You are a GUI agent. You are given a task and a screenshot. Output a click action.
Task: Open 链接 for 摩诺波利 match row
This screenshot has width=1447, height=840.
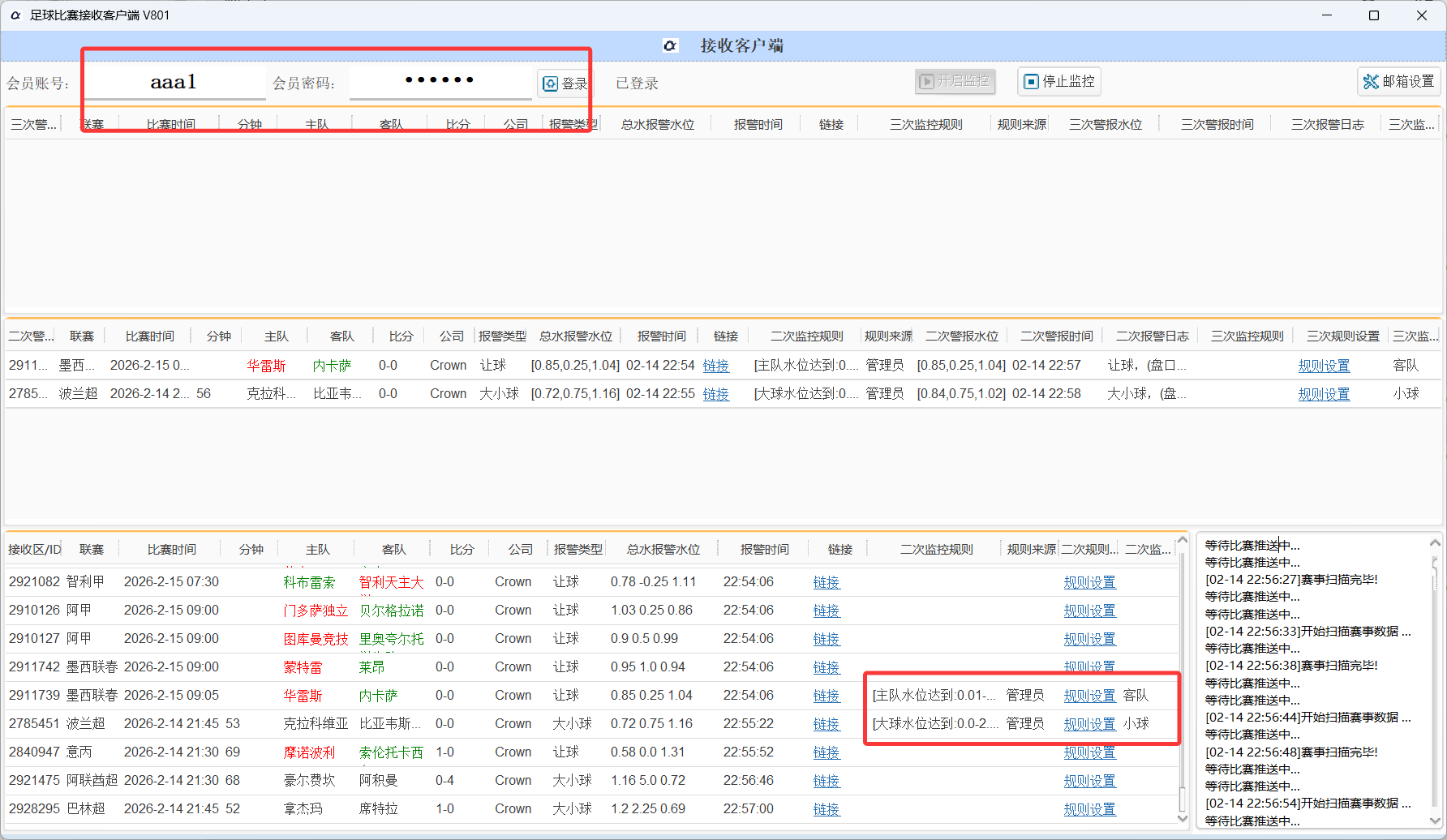pyautogui.click(x=827, y=752)
